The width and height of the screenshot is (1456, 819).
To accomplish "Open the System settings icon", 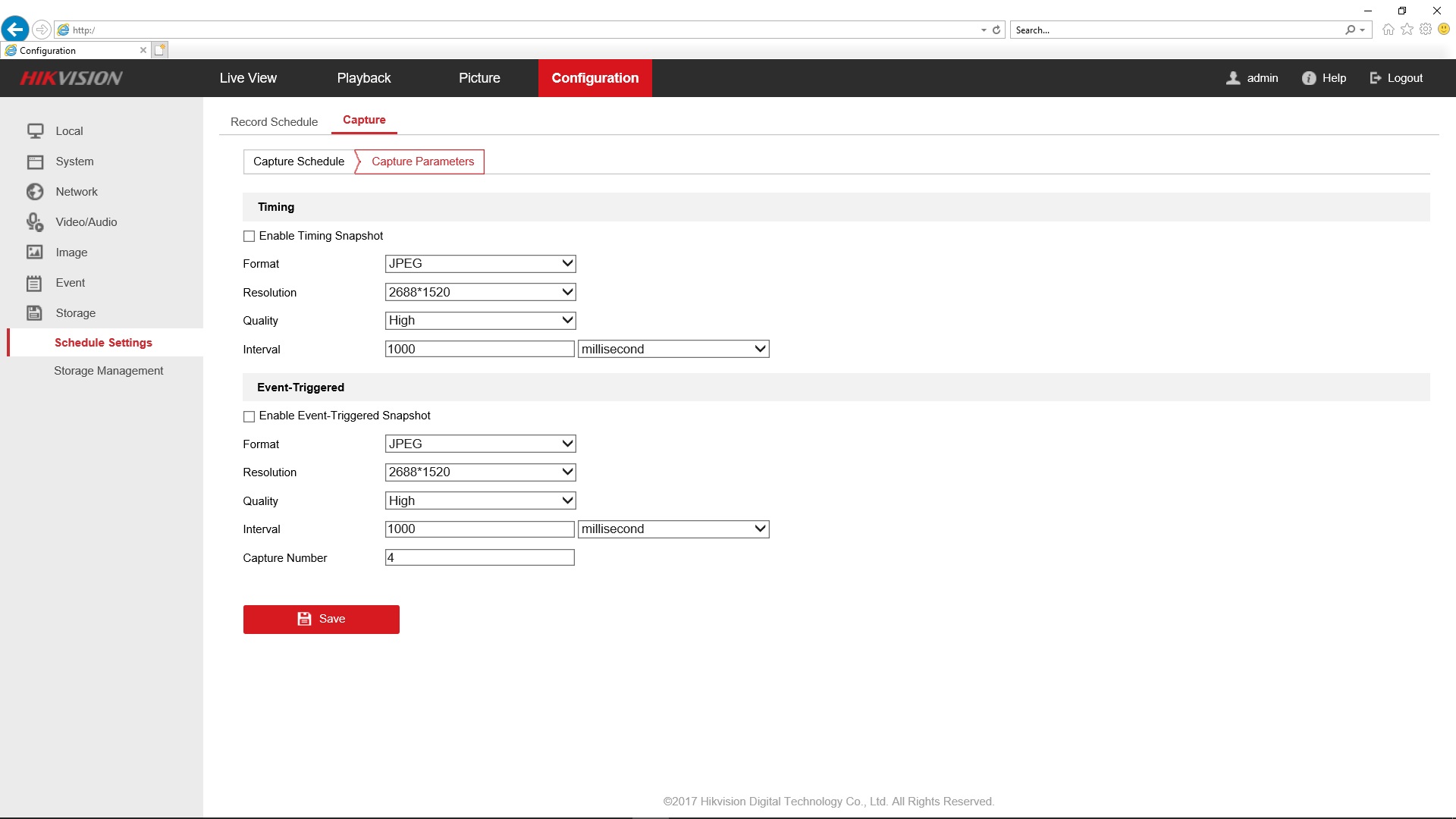I will (35, 162).
